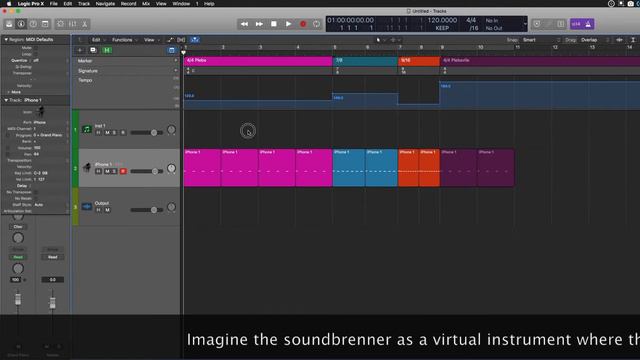640x360 pixels.
Task: Collapse Track iPhone 1 inspector section
Action: (6, 100)
